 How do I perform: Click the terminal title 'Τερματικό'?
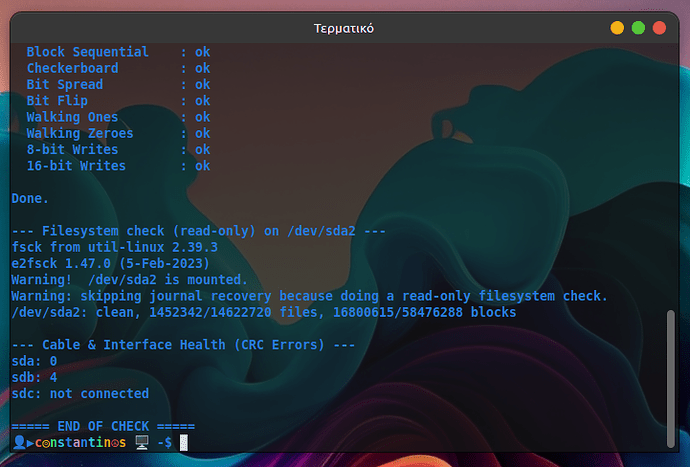(344, 29)
